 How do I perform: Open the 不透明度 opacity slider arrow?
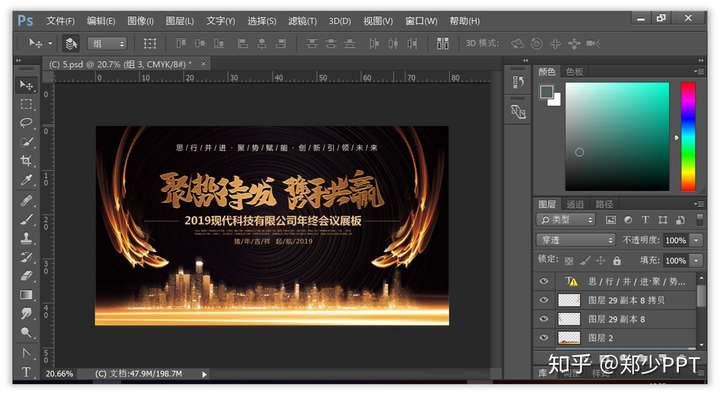(697, 240)
